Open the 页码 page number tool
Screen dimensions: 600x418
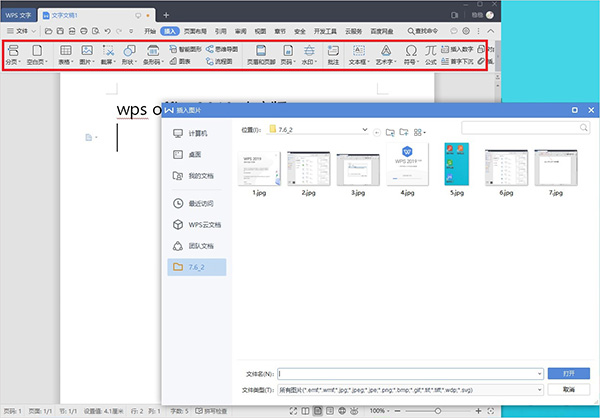coord(288,54)
